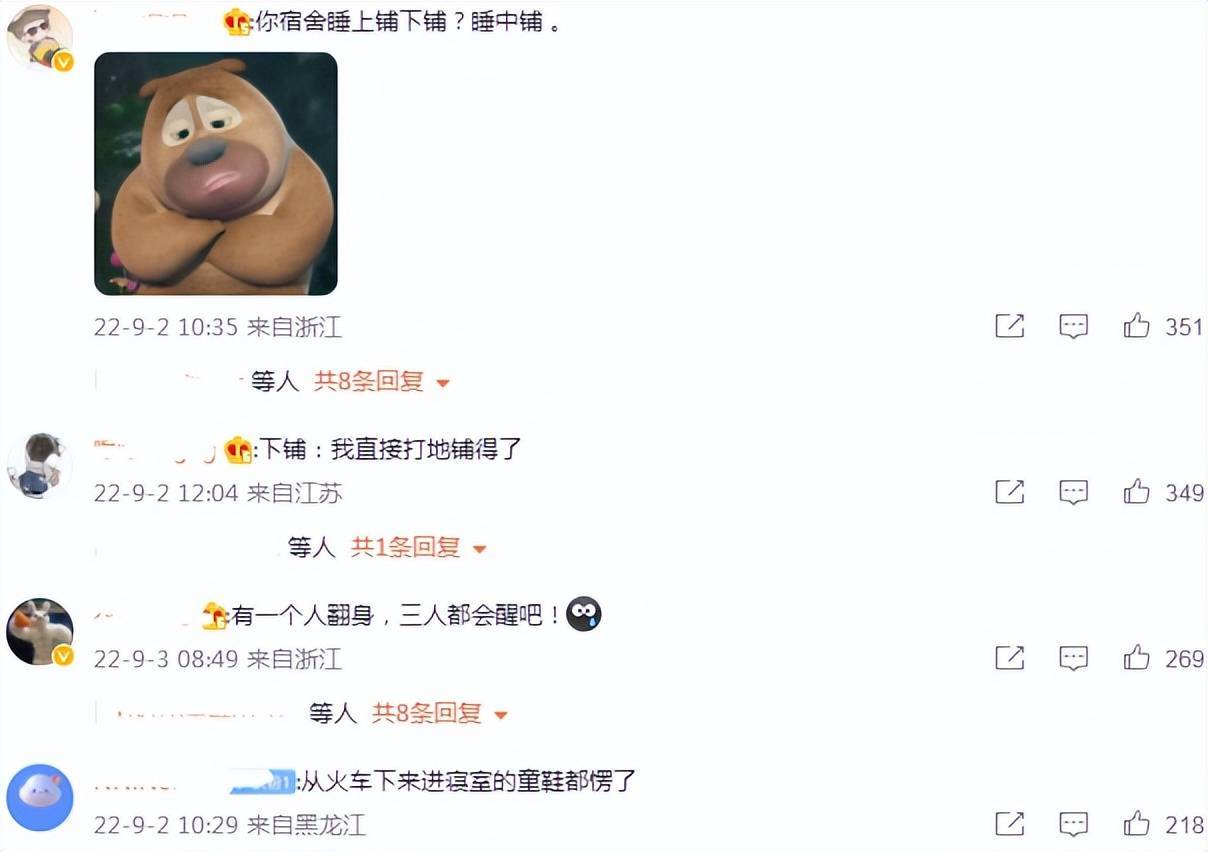
Task: Share the 有一个人翻身 comment
Action: click(1010, 657)
